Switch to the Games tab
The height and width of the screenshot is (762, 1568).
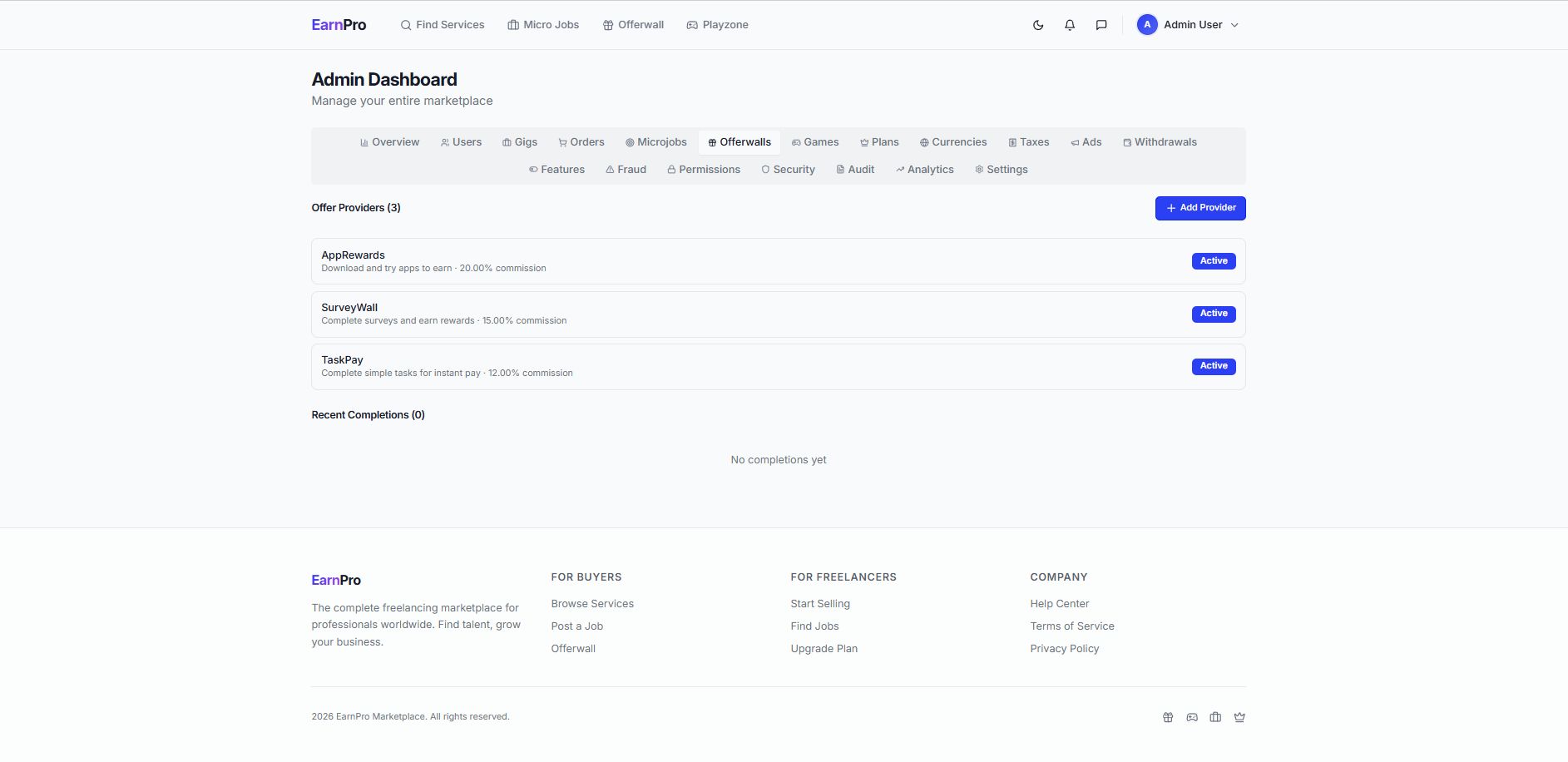click(815, 142)
